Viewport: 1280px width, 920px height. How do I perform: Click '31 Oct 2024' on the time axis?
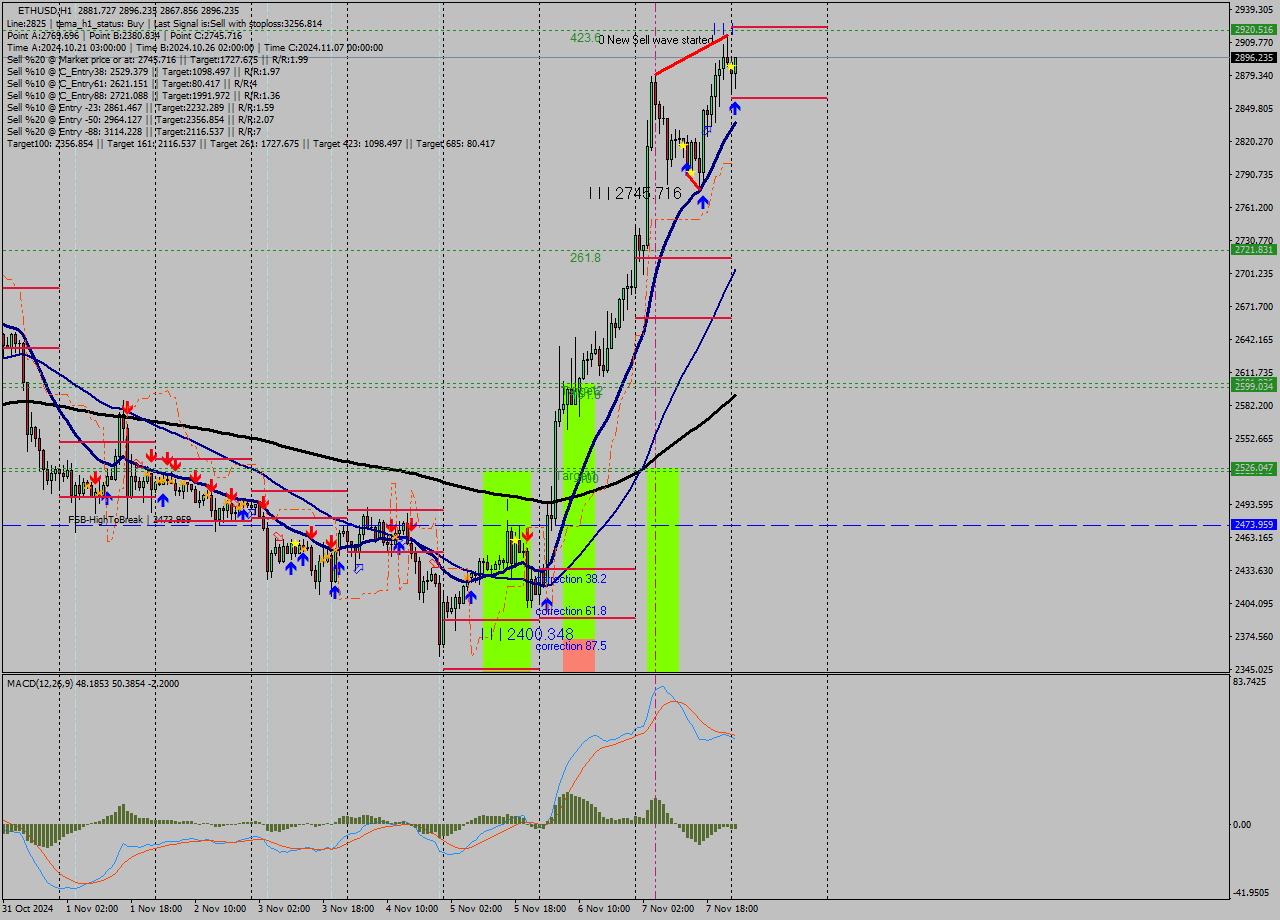[27, 909]
